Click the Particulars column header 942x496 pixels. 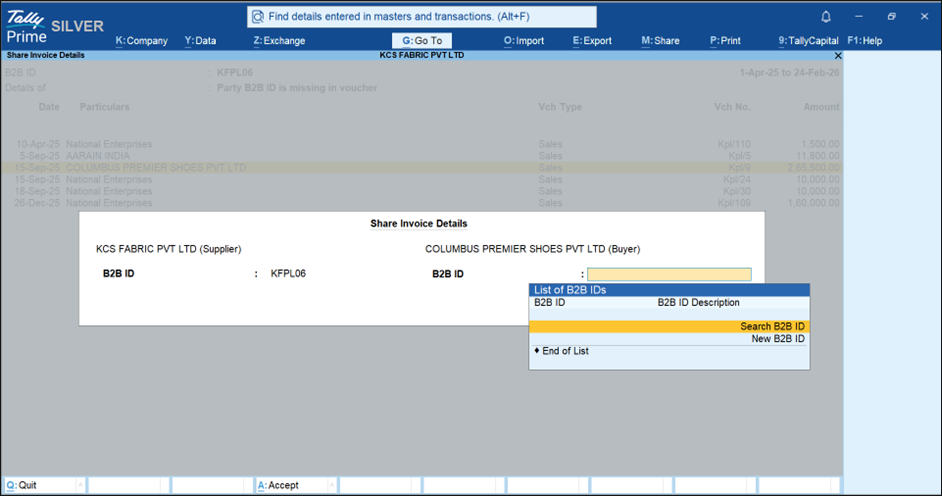point(105,107)
